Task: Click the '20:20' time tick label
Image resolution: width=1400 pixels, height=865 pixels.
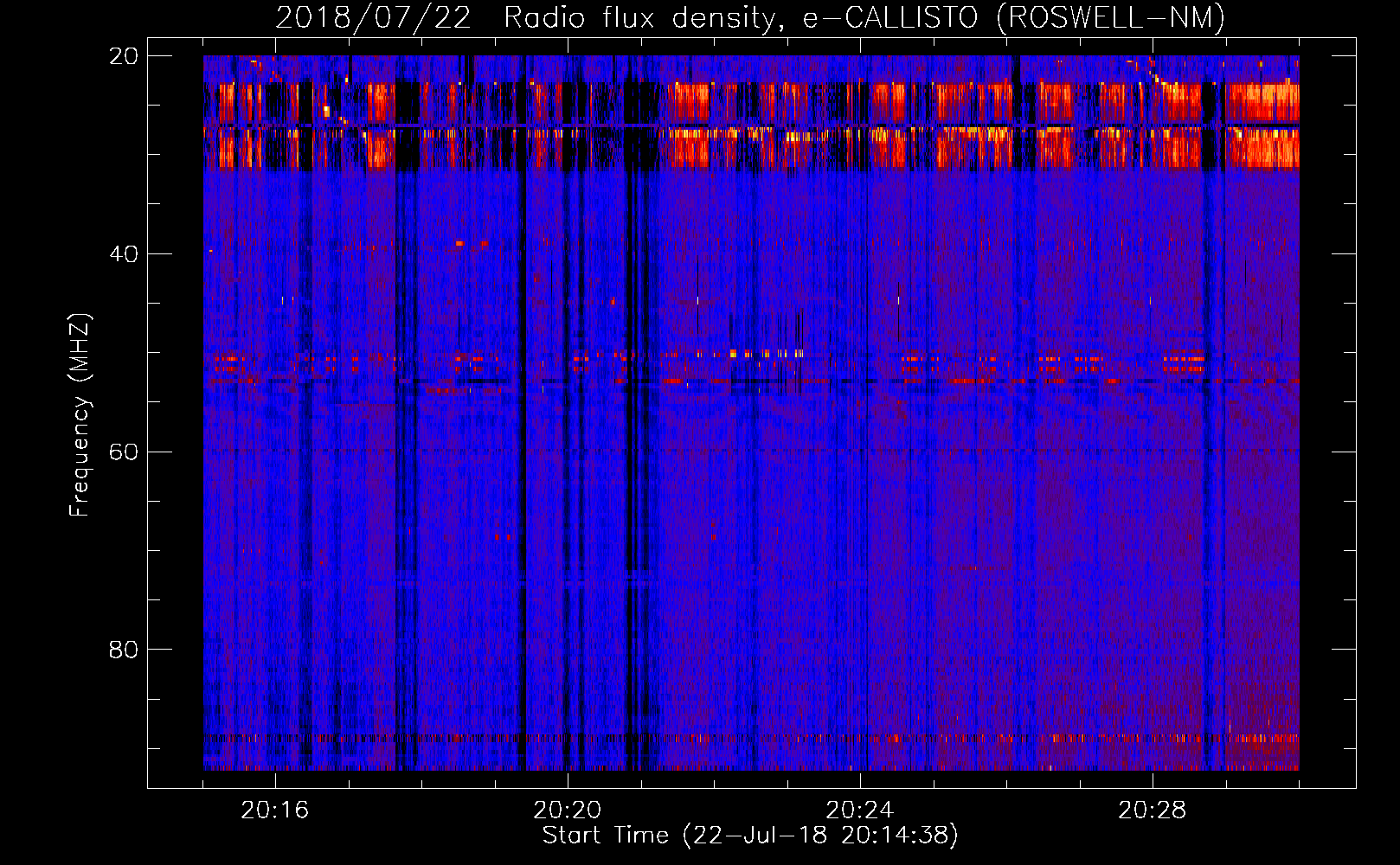Action: (x=568, y=811)
